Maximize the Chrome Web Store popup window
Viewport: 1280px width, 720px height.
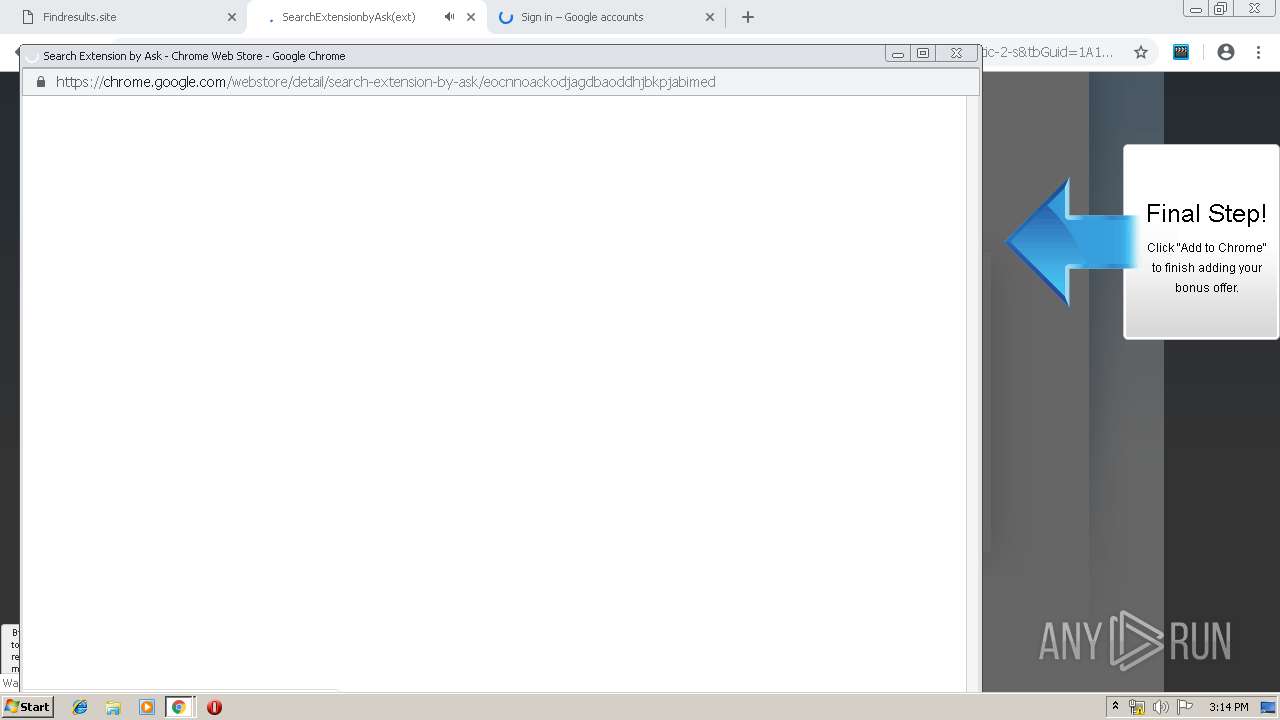(x=923, y=54)
